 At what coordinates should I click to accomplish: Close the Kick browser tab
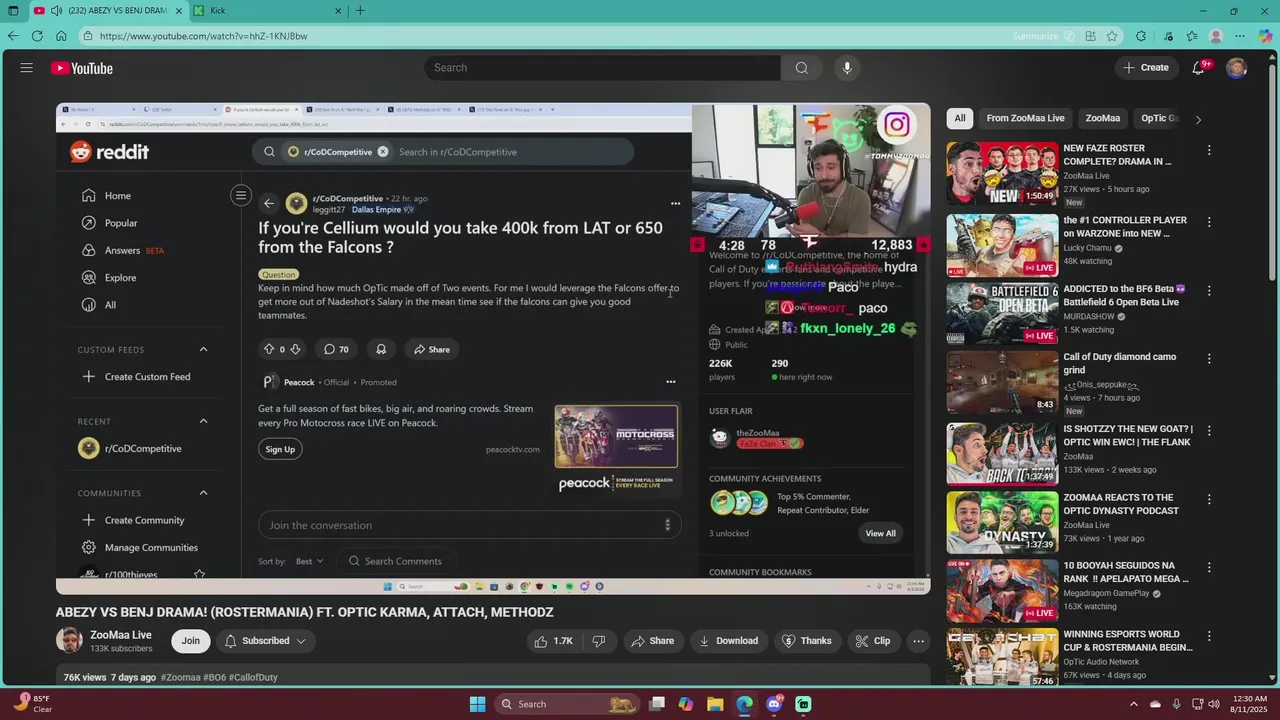click(338, 11)
